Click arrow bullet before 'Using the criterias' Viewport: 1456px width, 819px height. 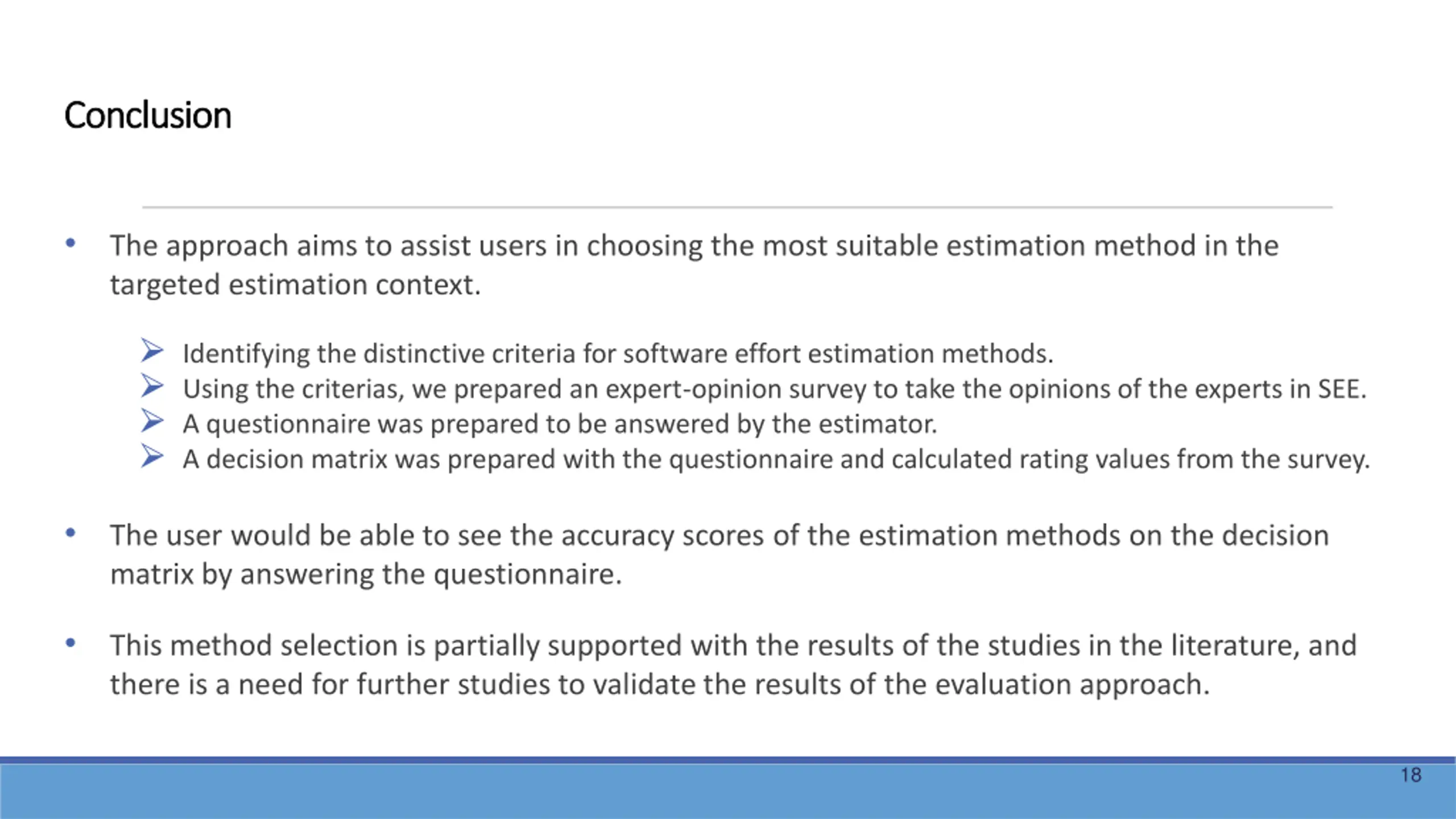(152, 386)
